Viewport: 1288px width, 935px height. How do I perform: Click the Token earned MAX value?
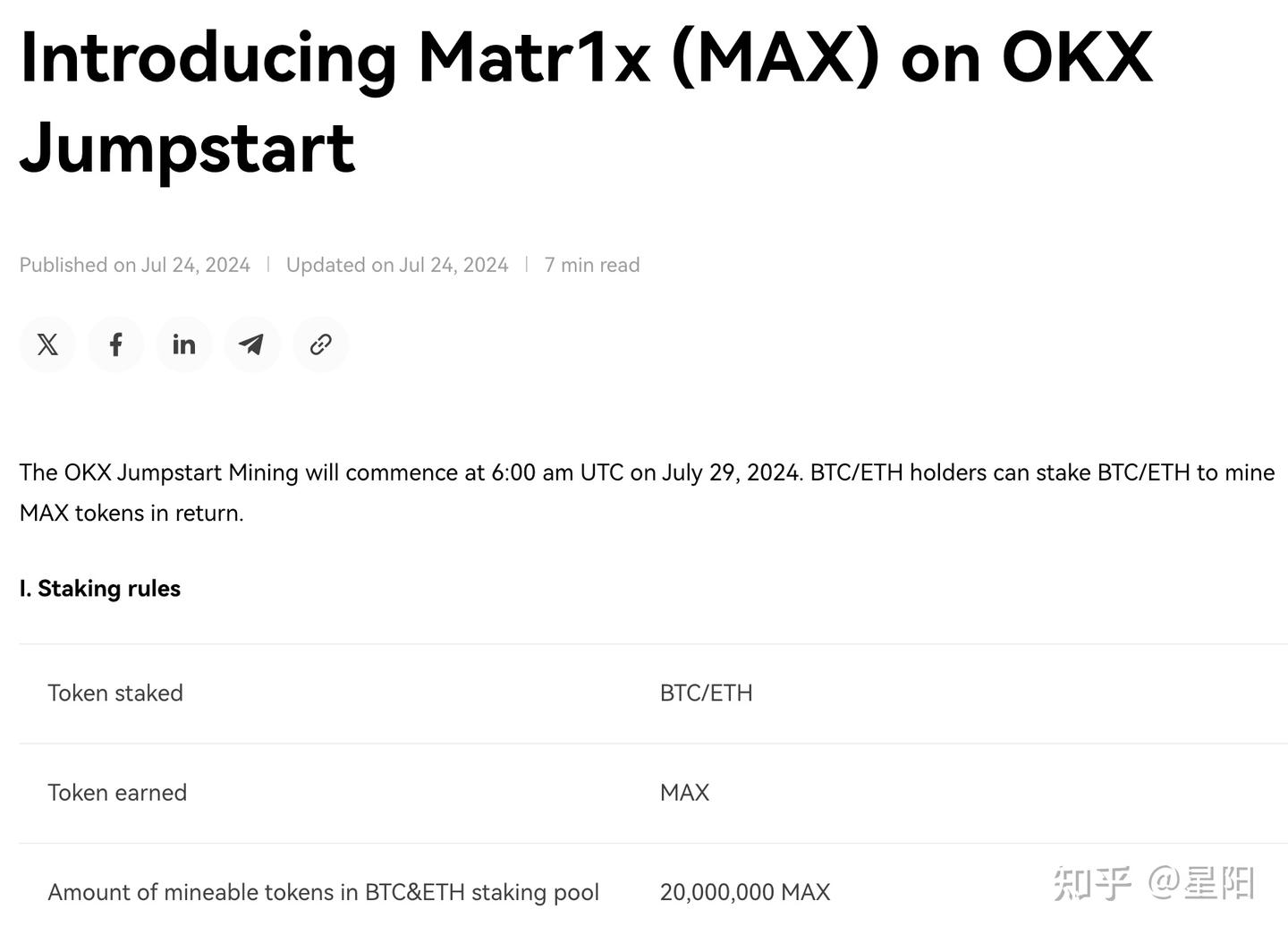pyautogui.click(x=684, y=792)
